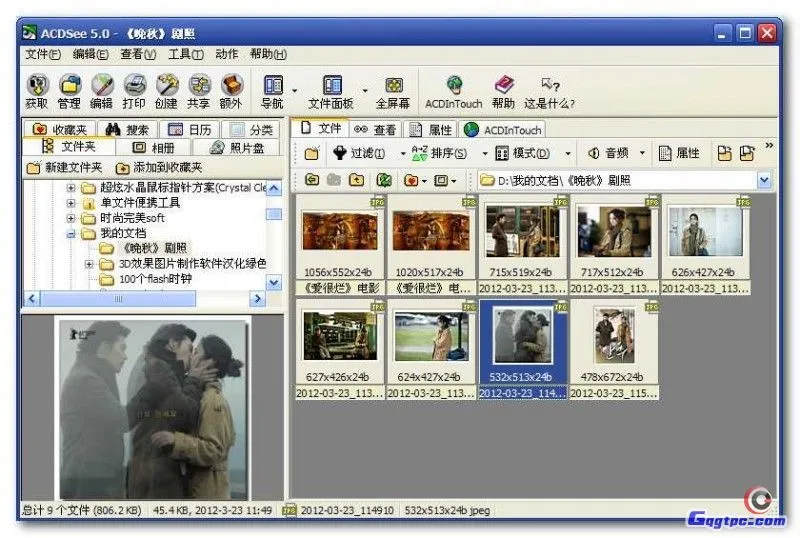Click the grayed forward folder icon
This screenshot has height=538, width=800.
click(334, 180)
